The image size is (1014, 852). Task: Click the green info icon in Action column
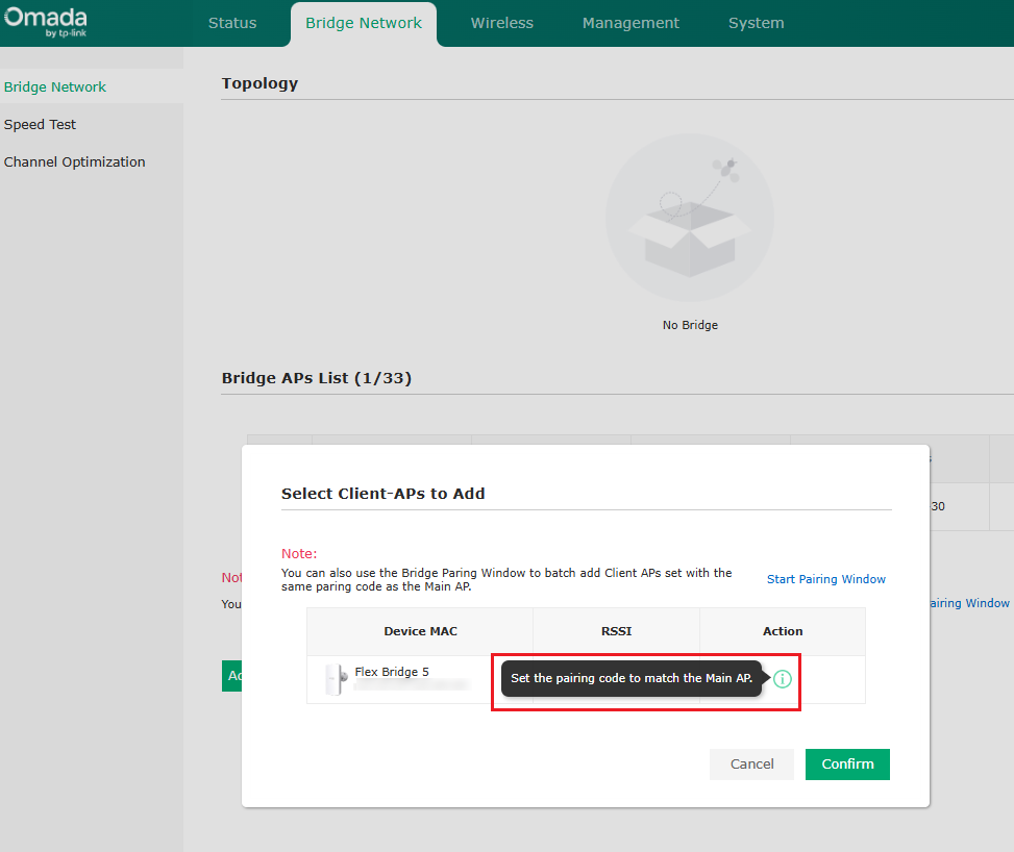tap(782, 679)
